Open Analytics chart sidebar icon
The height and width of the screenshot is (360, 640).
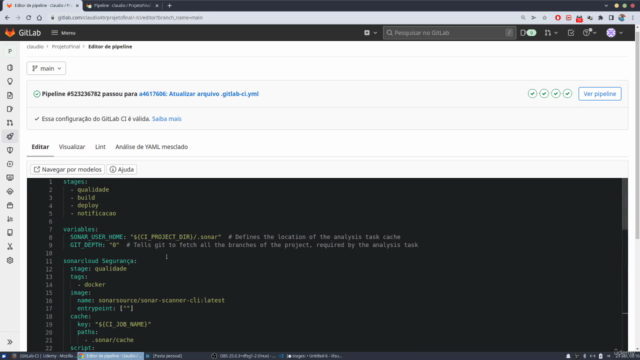point(10,219)
